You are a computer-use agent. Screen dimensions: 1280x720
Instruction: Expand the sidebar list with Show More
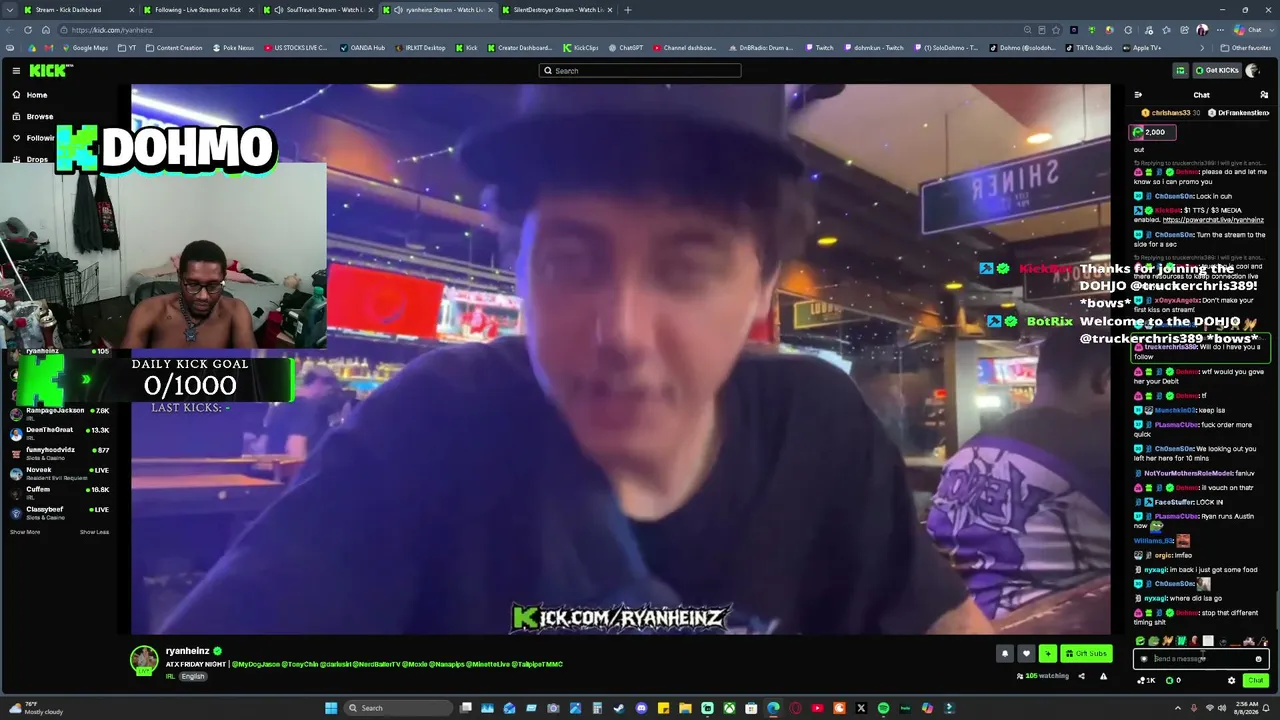pos(25,532)
